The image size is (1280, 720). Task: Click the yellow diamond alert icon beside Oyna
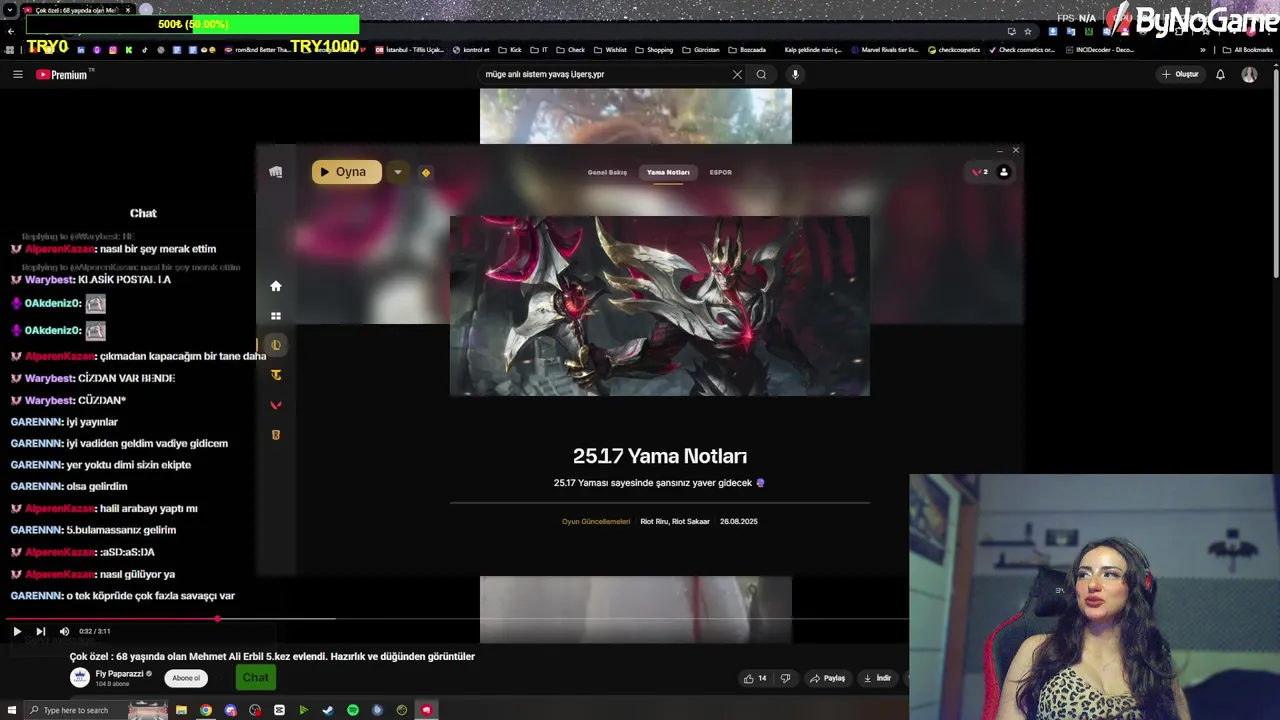pyautogui.click(x=426, y=172)
